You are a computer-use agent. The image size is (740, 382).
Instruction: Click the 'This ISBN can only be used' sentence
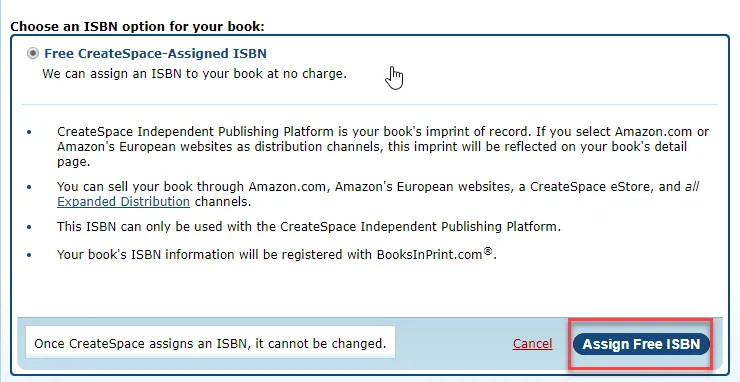(x=309, y=227)
